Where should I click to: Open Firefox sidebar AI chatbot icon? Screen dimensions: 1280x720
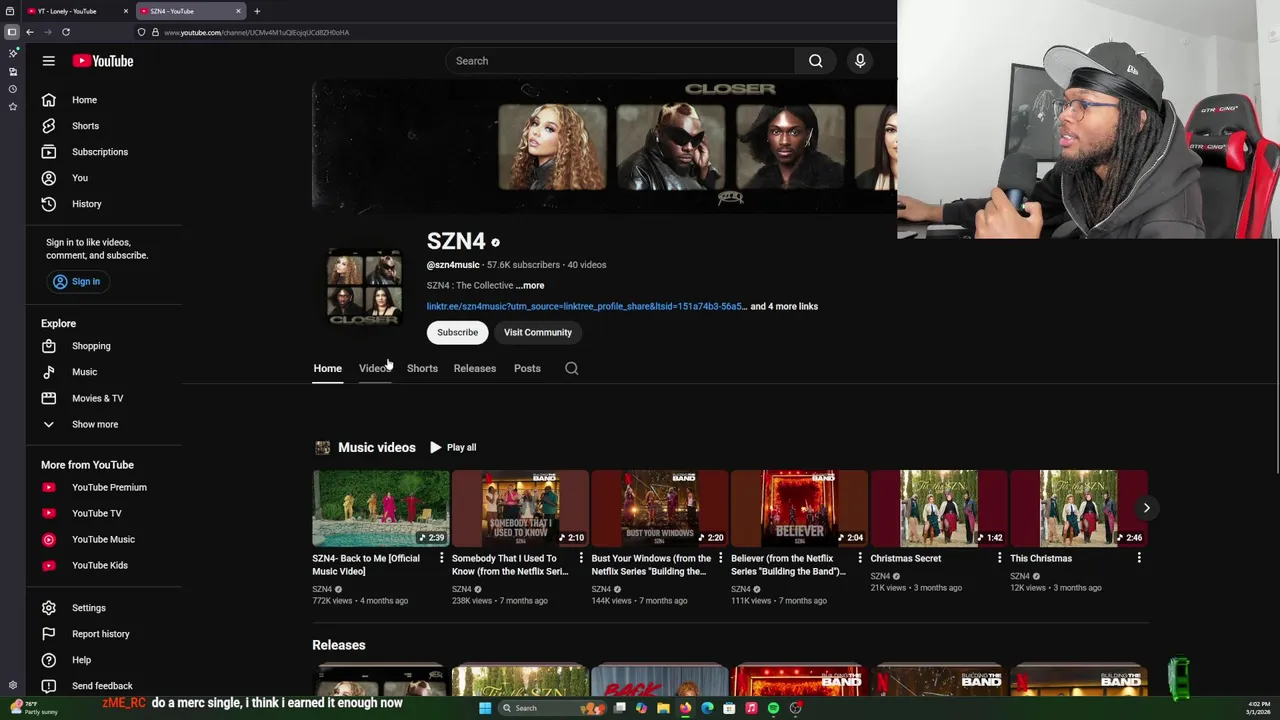coord(12,53)
